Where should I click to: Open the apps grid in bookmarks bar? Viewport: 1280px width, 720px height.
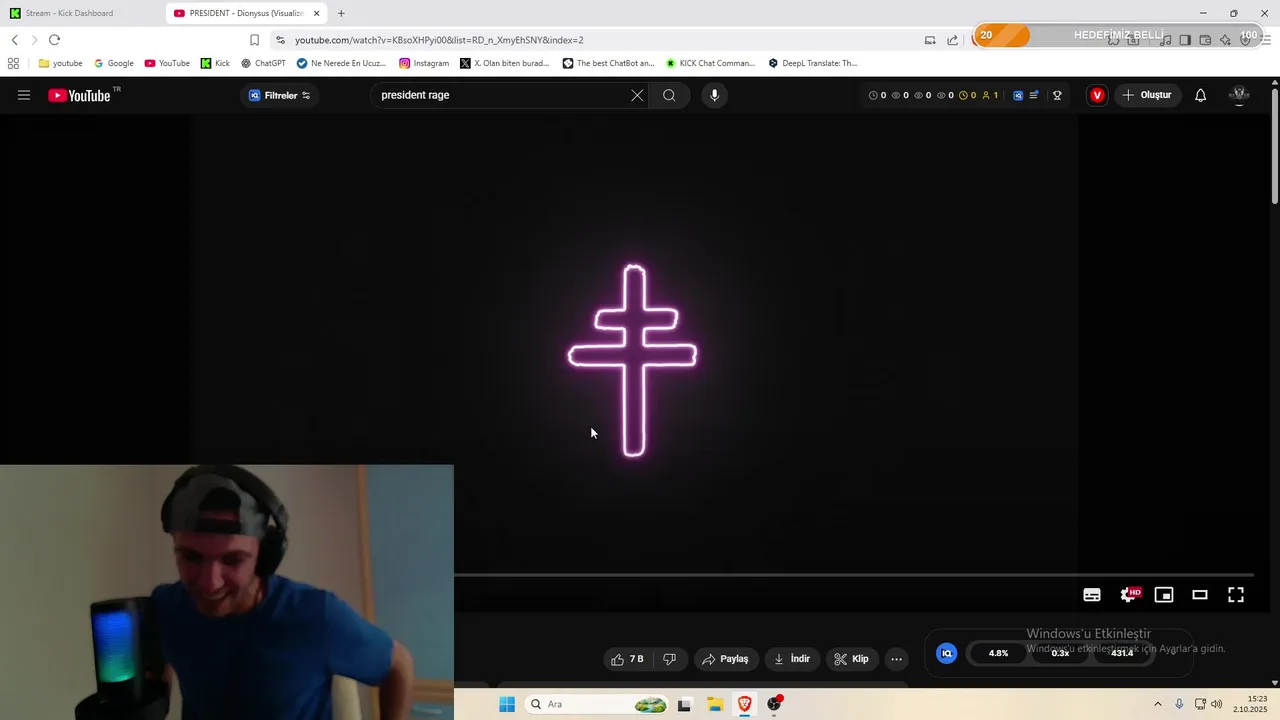[x=13, y=63]
